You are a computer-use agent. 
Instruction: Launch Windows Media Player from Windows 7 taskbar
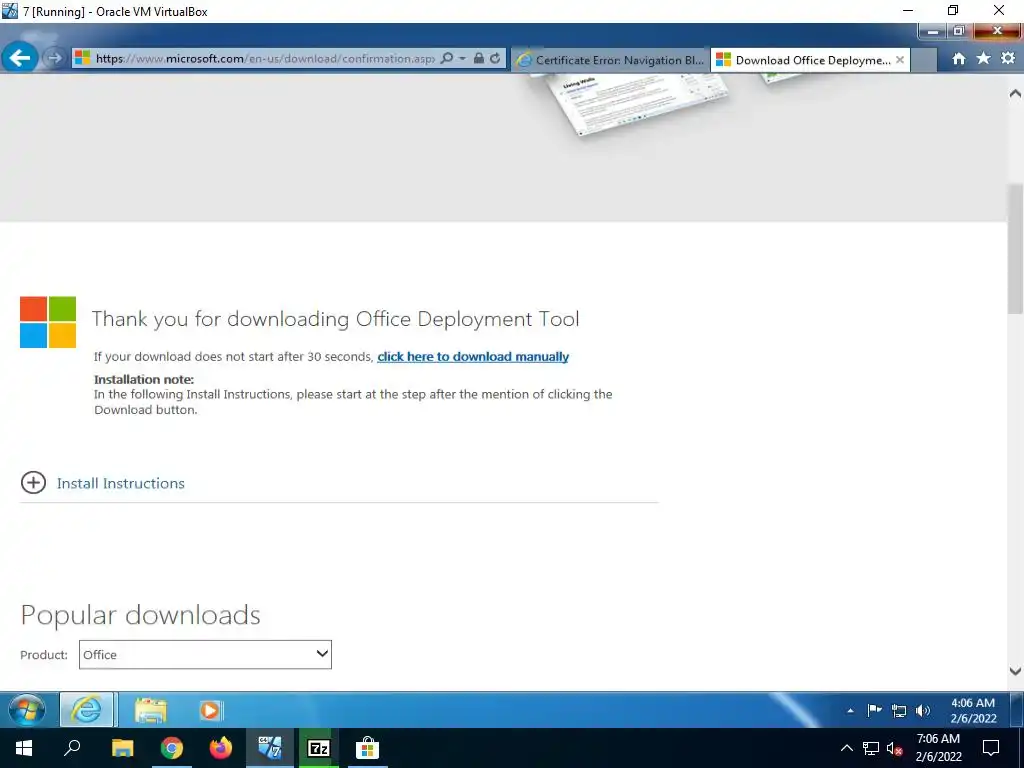click(x=210, y=710)
